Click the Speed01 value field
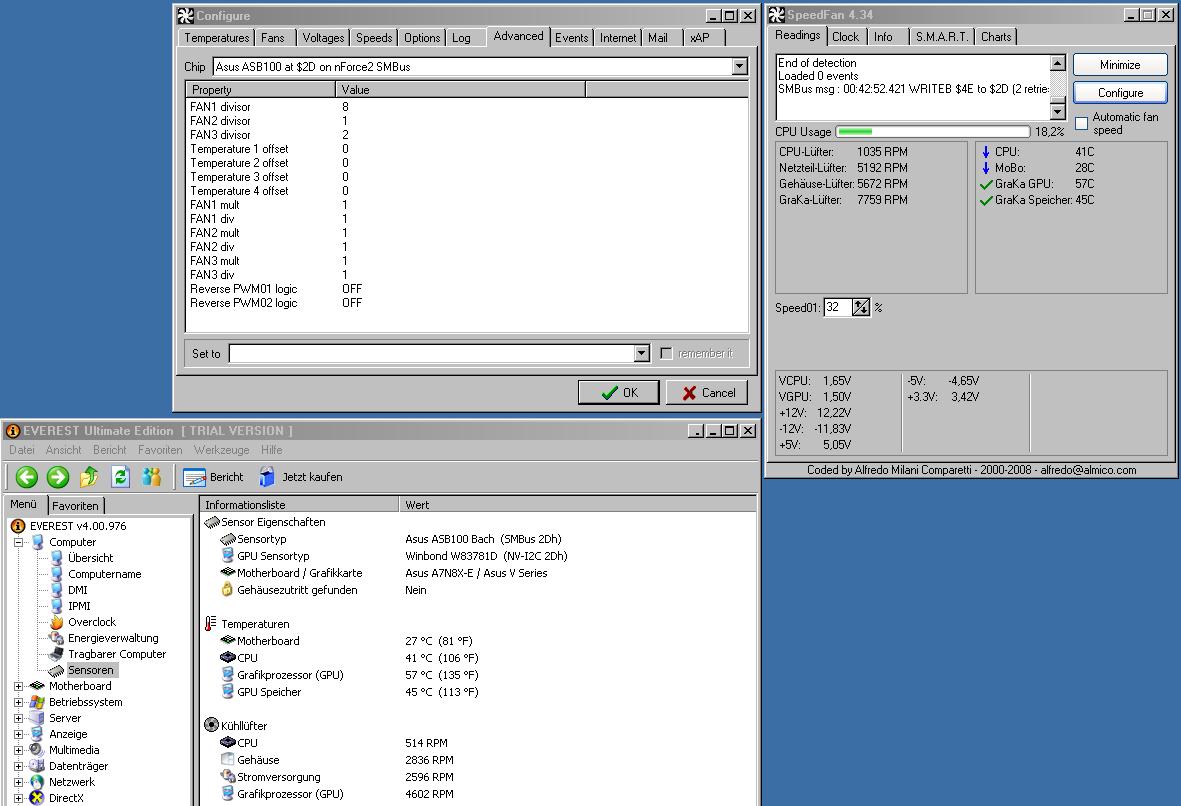Screen dimensions: 1181x806 (x=838, y=307)
